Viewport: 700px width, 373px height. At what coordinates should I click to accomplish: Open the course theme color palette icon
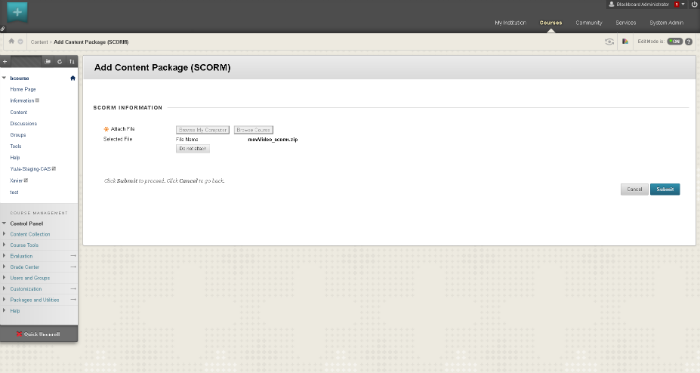(x=625, y=41)
